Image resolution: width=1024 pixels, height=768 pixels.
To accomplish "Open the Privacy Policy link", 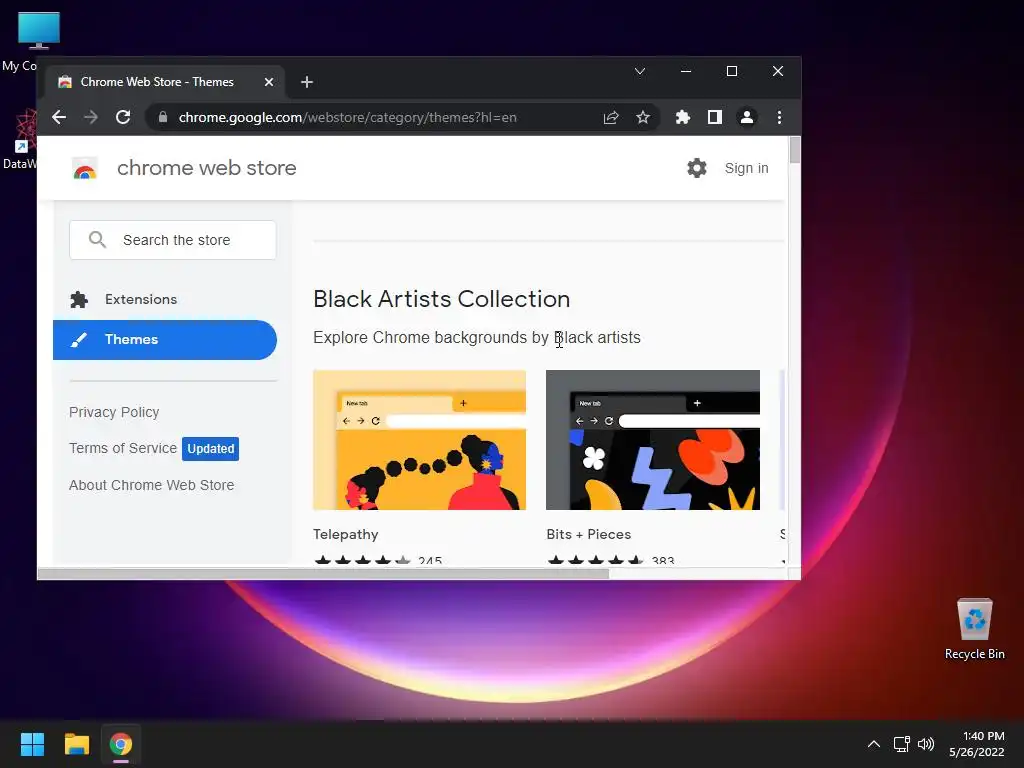I will [114, 412].
